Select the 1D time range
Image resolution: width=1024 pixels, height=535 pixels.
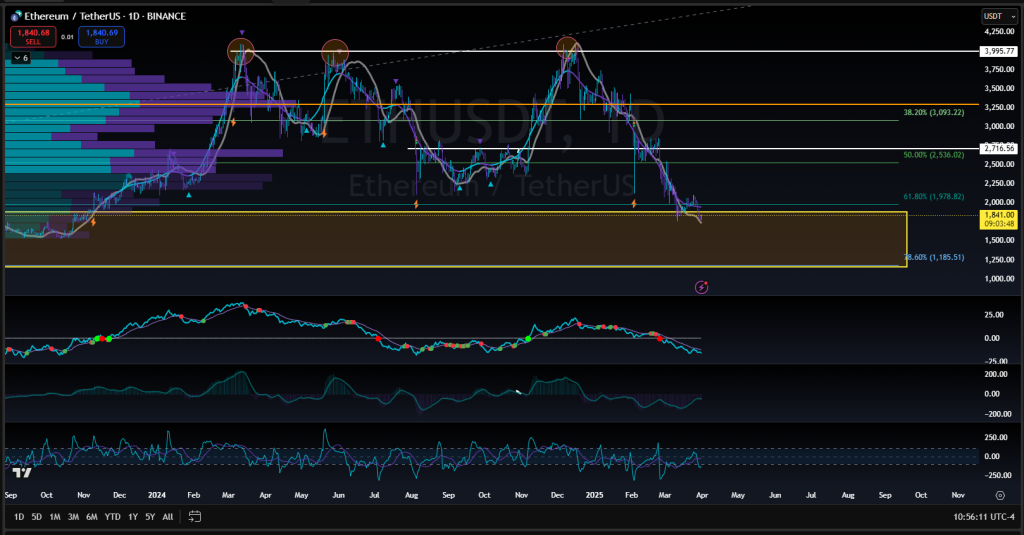[19, 517]
